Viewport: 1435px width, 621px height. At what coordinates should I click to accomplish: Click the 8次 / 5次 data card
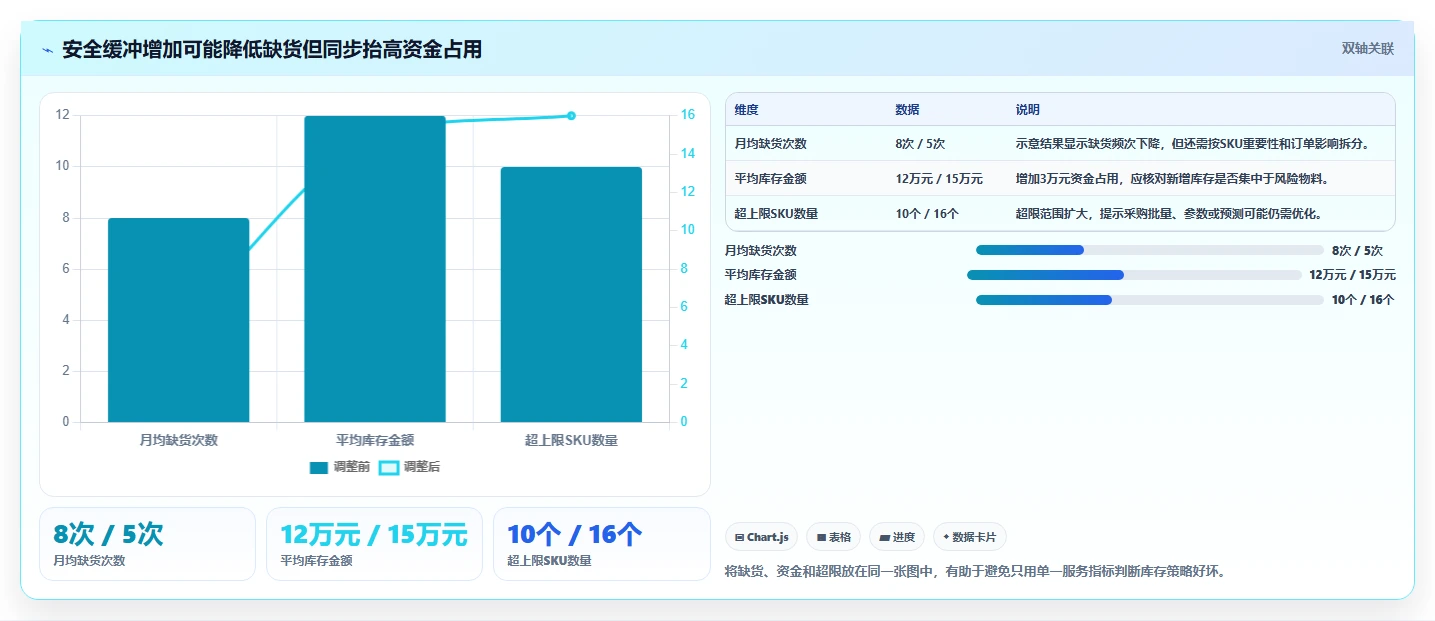click(x=147, y=543)
